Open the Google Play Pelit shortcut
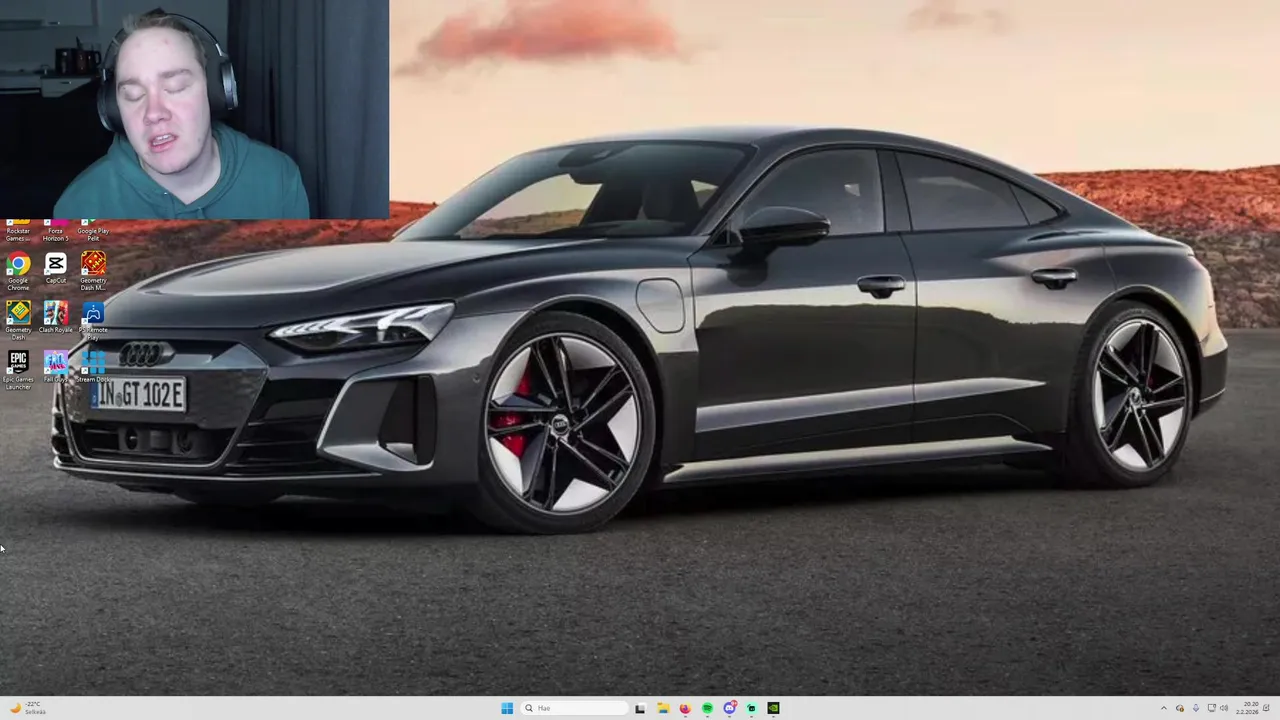Screen dimensions: 1280x720 [x=93, y=230]
